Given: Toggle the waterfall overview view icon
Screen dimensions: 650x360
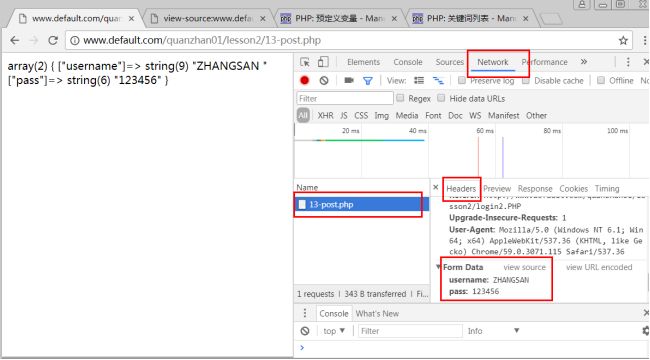Looking at the screenshot, I should point(438,80).
